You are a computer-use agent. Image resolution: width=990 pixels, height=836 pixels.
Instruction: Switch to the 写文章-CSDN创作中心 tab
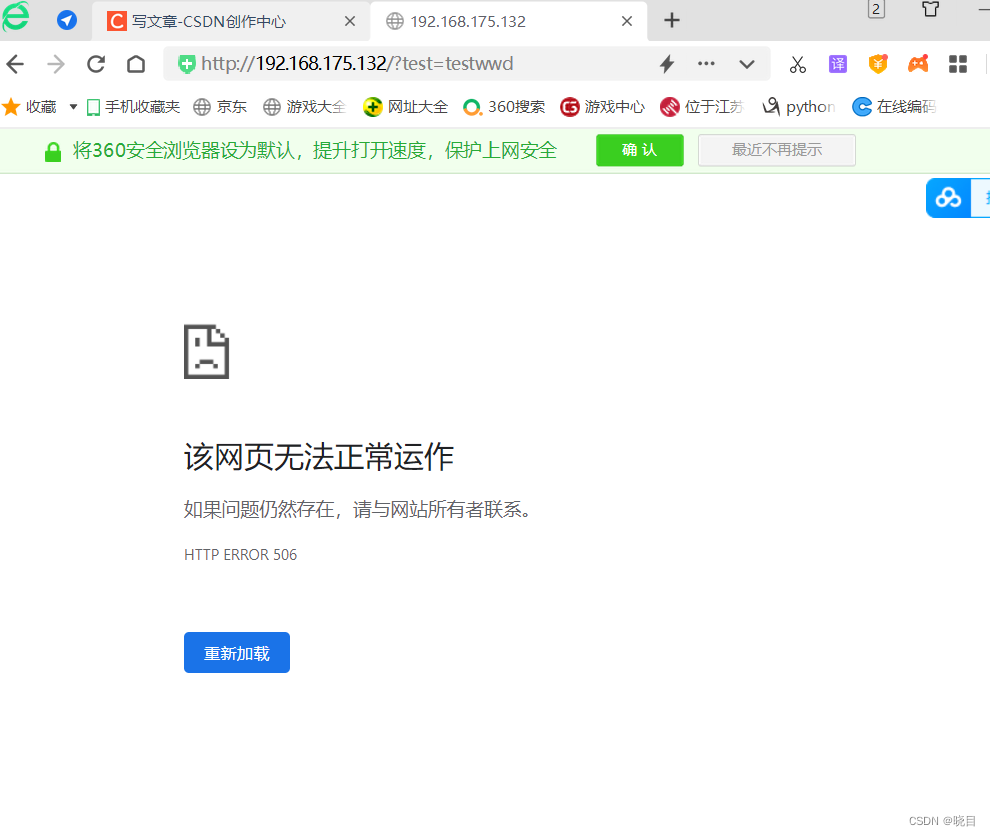coord(210,20)
